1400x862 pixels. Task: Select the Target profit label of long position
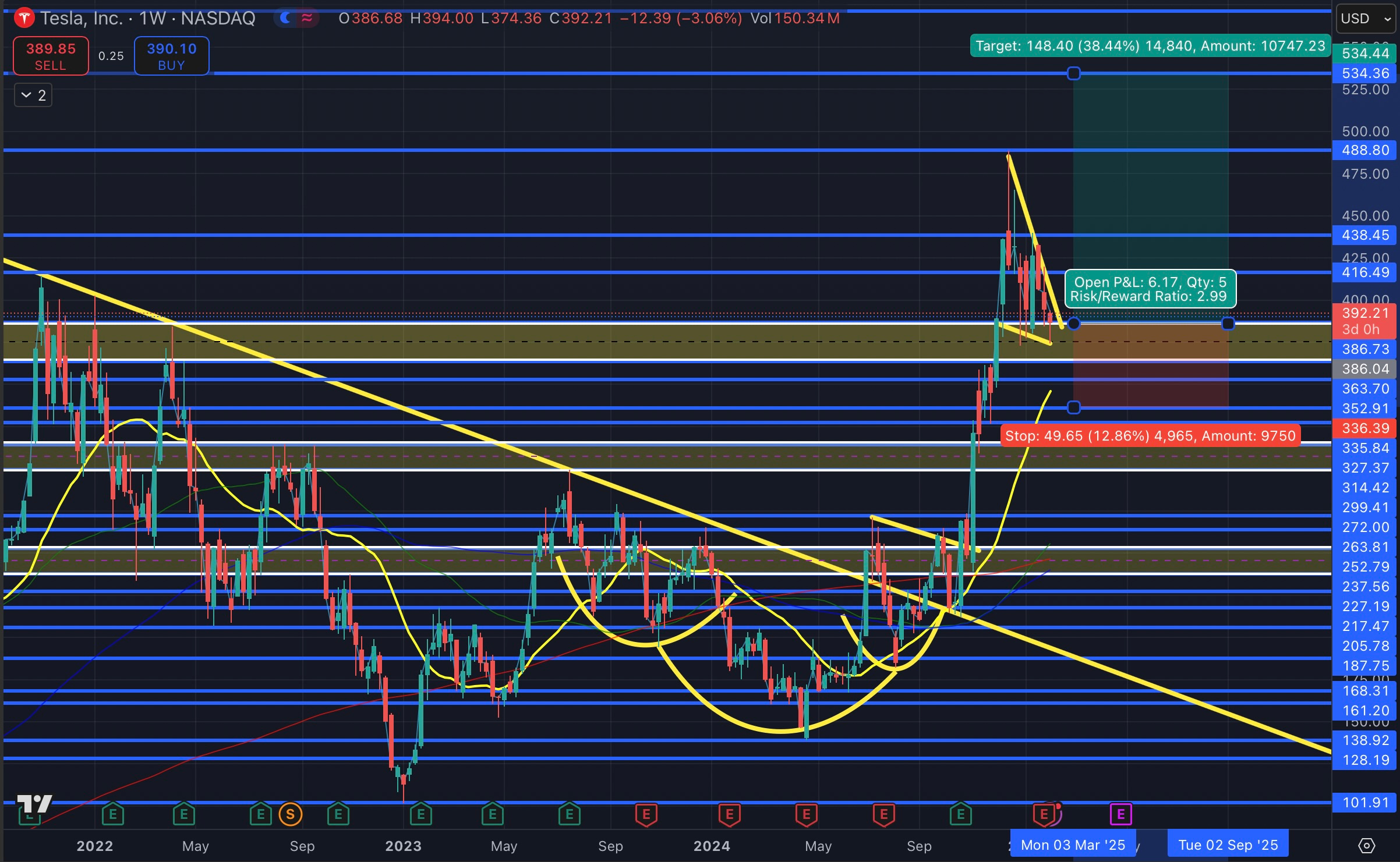(1150, 46)
